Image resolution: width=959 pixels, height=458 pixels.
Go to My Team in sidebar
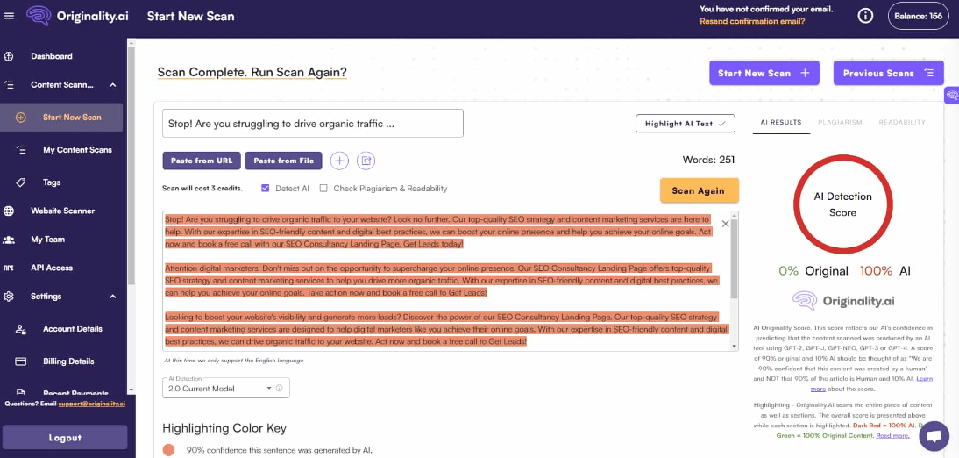(x=48, y=240)
